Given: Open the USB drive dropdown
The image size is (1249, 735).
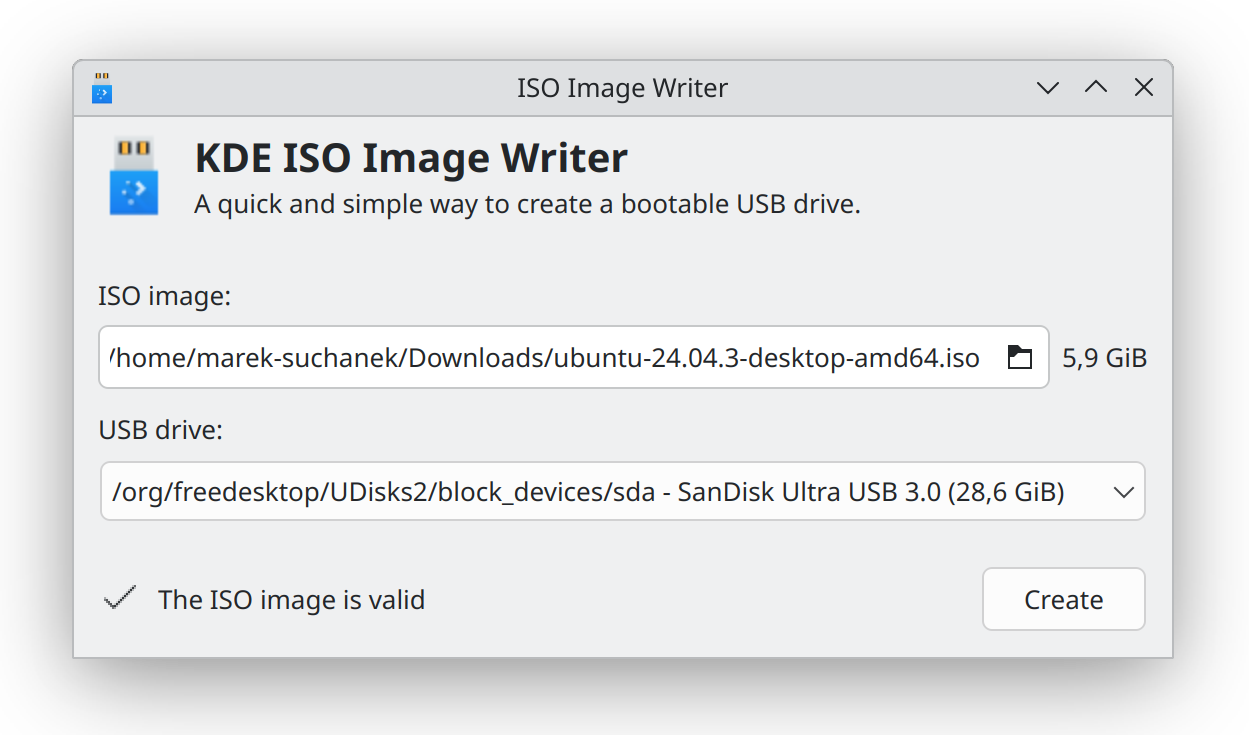Looking at the screenshot, I should pyautogui.click(x=623, y=491).
